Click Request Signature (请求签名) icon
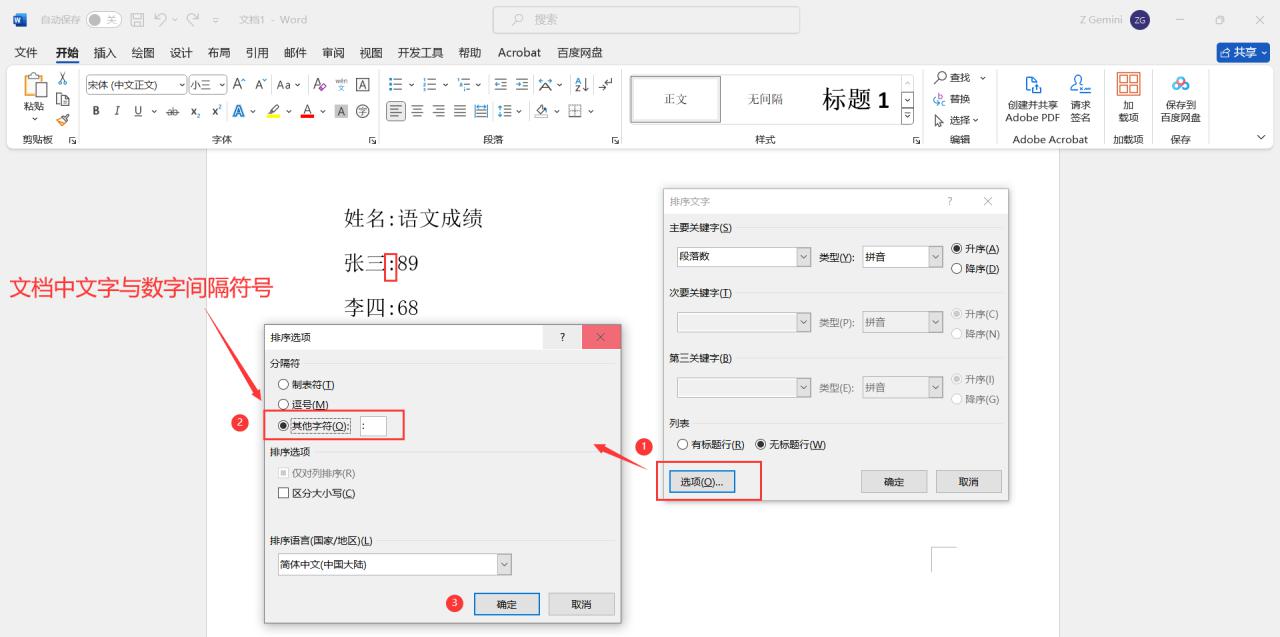 tap(1080, 98)
